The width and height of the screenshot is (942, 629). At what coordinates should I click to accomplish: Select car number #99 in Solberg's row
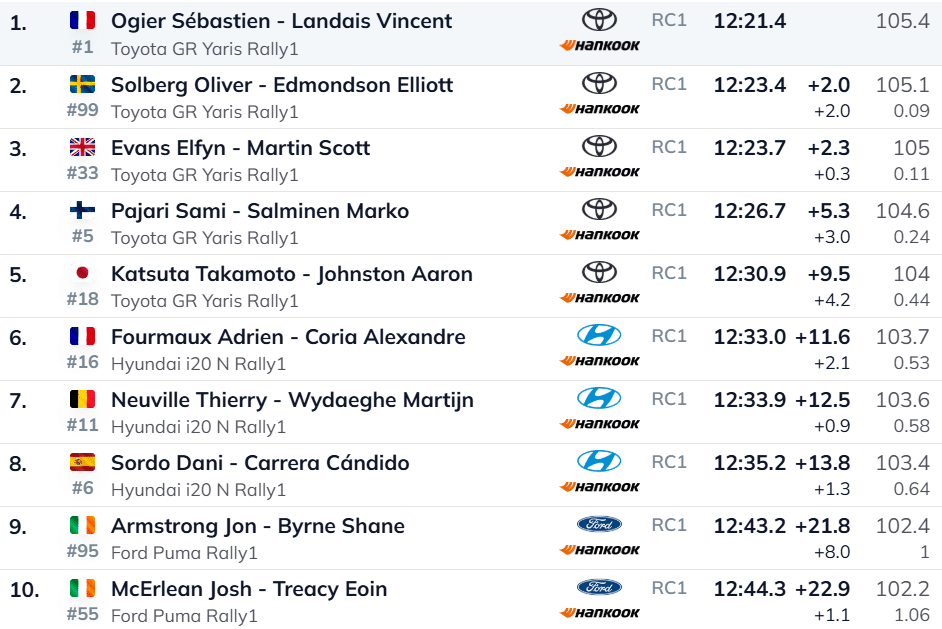[82, 110]
